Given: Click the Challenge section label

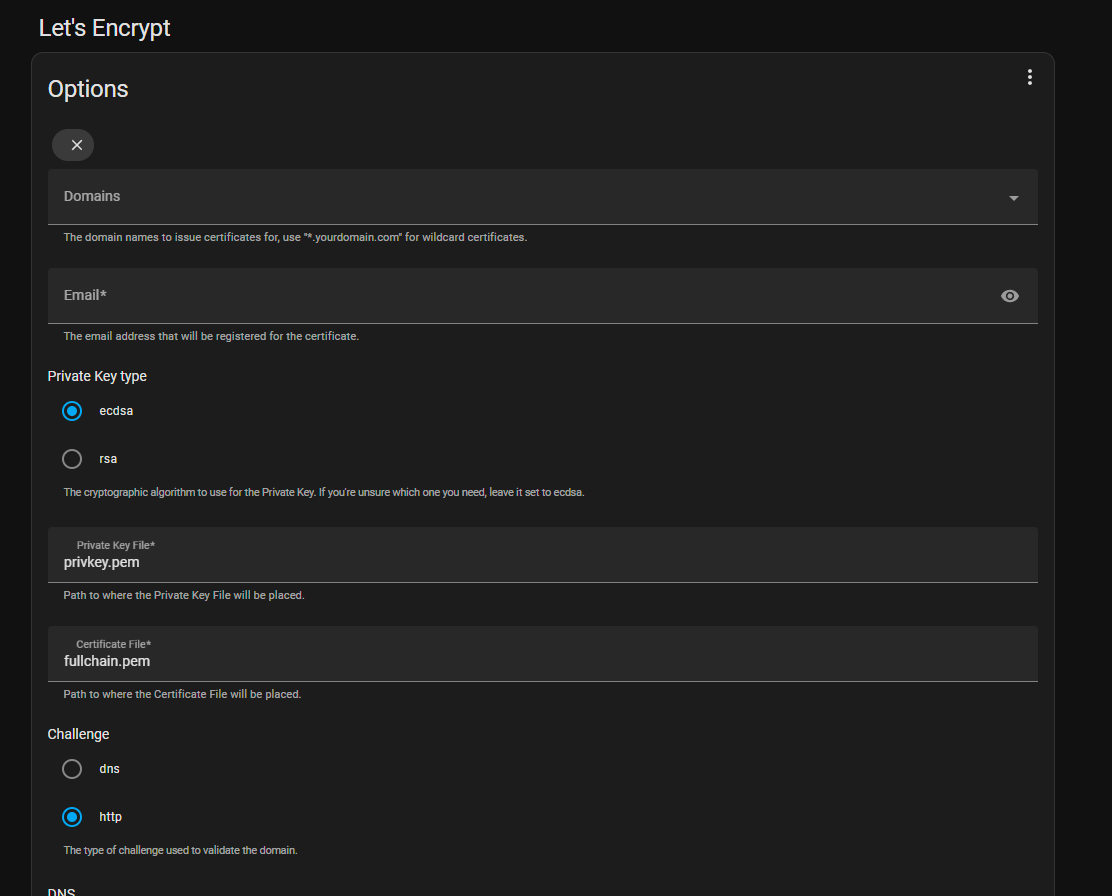Looking at the screenshot, I should pos(78,734).
